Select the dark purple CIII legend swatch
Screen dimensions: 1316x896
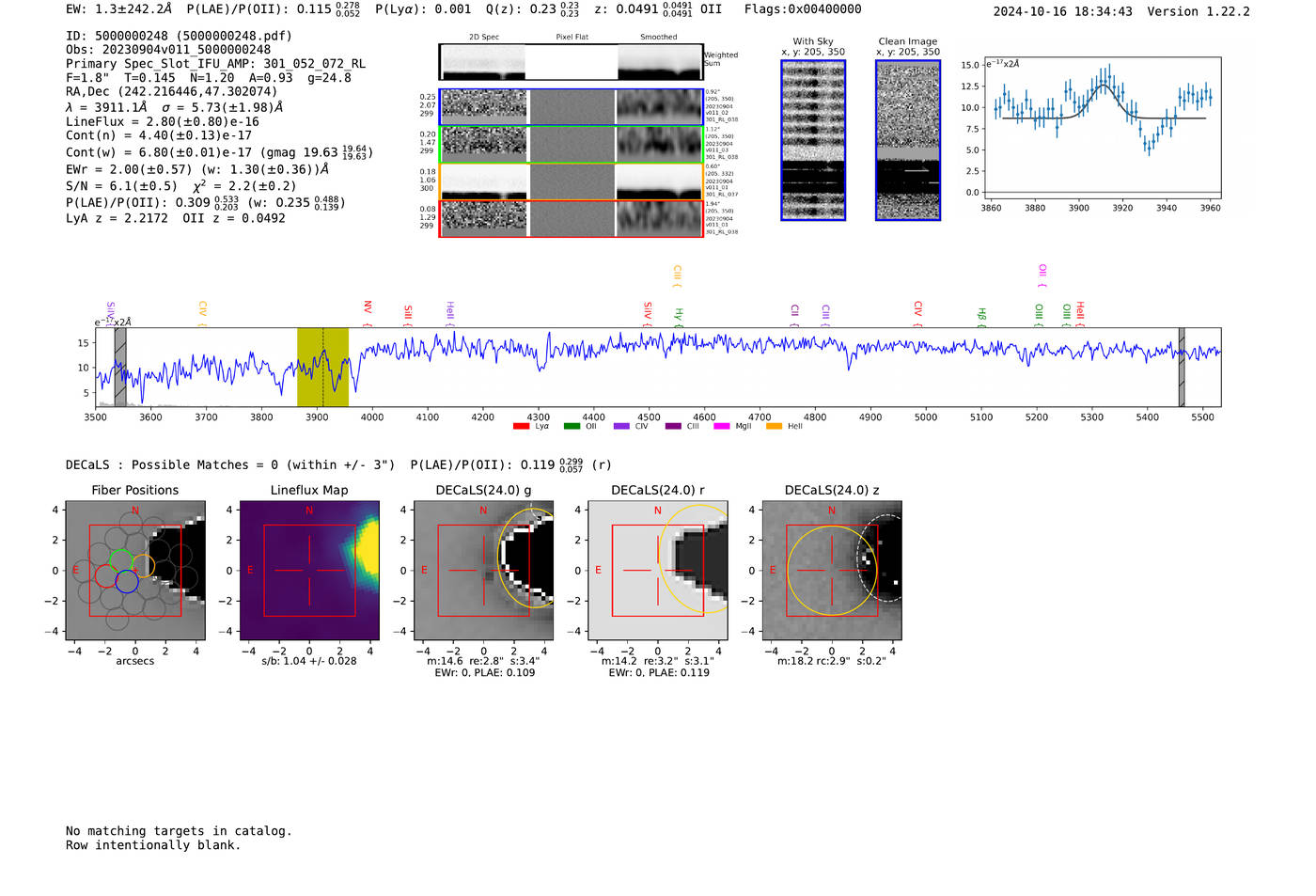coord(673,426)
